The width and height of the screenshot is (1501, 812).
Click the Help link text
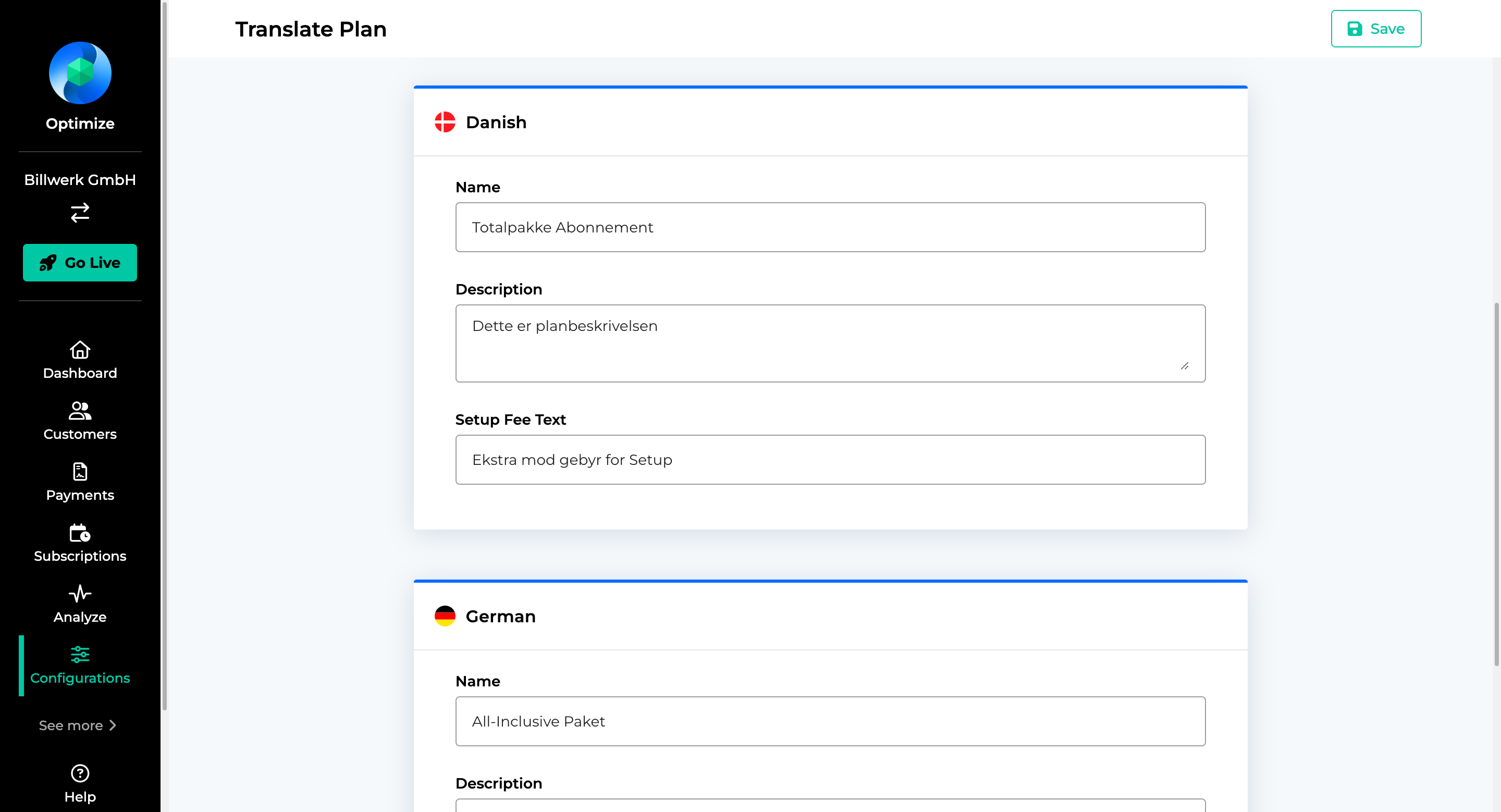[x=80, y=797]
